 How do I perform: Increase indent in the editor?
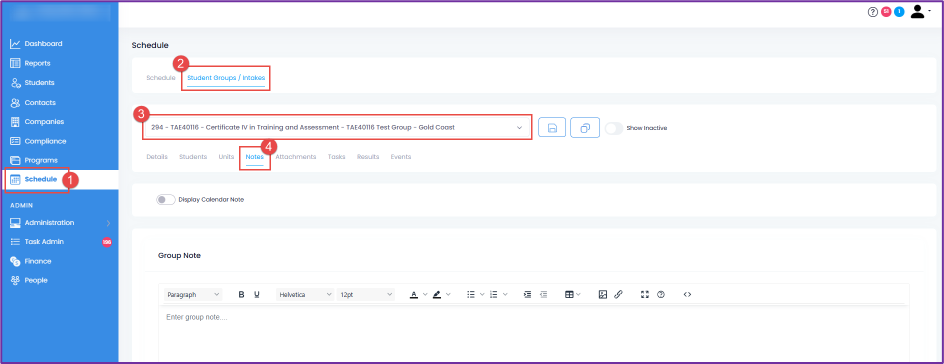pos(527,295)
